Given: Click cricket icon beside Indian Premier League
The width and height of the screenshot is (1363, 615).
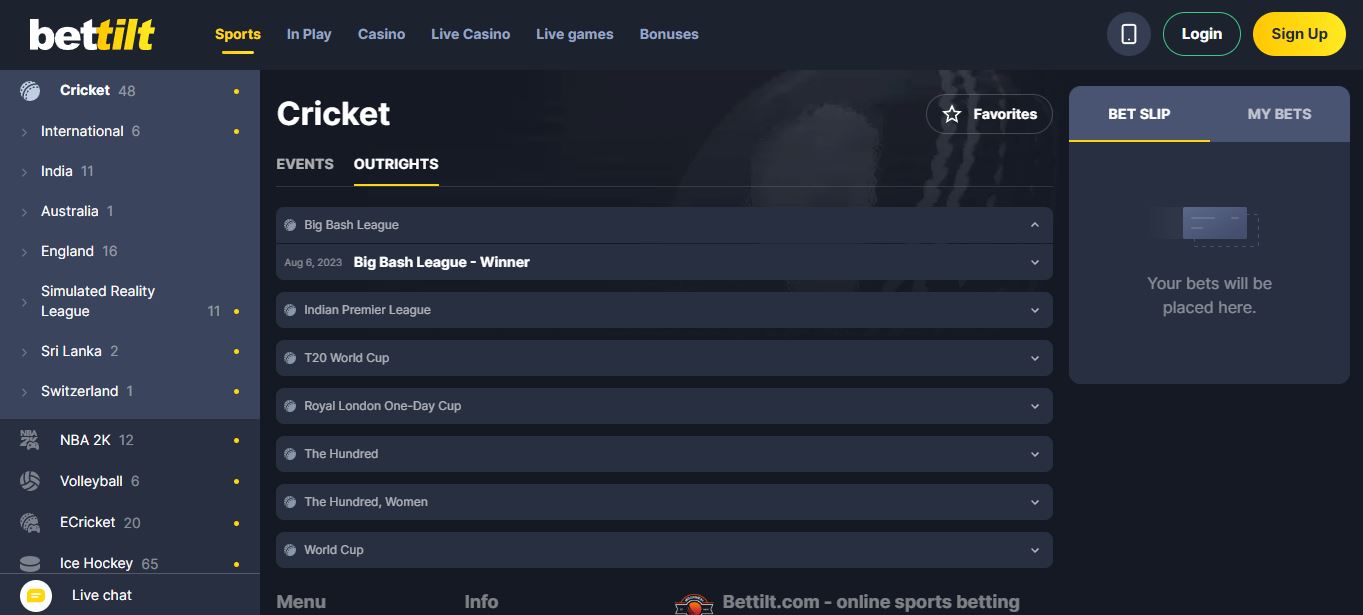Looking at the screenshot, I should pos(290,310).
